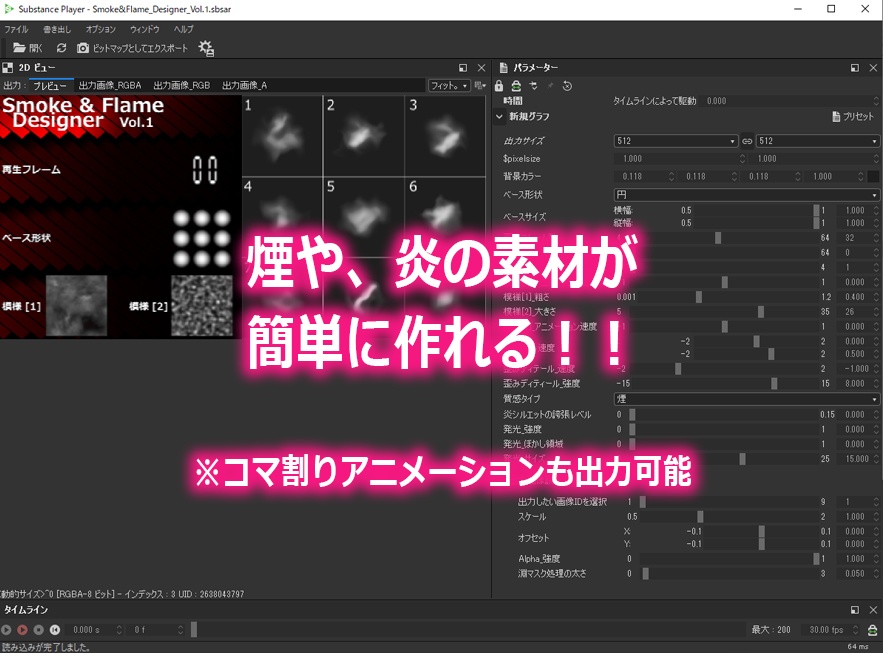Close the タイムライン panel
The height and width of the screenshot is (653, 883).
point(873,610)
